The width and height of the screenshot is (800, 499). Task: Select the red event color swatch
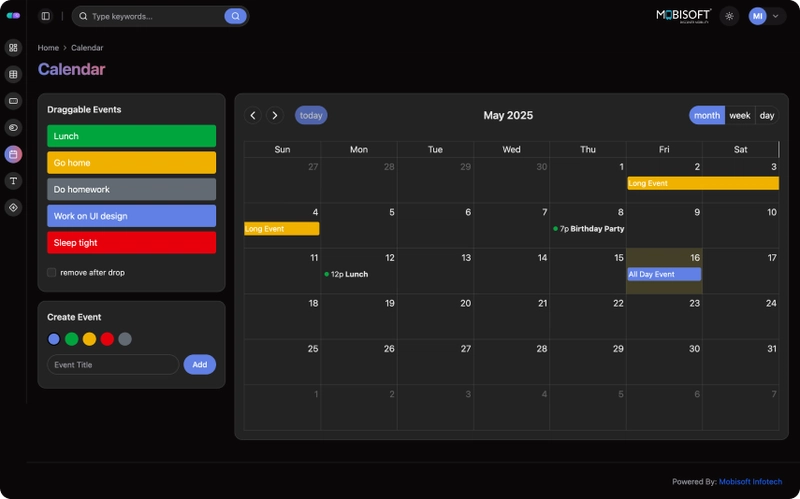(107, 339)
